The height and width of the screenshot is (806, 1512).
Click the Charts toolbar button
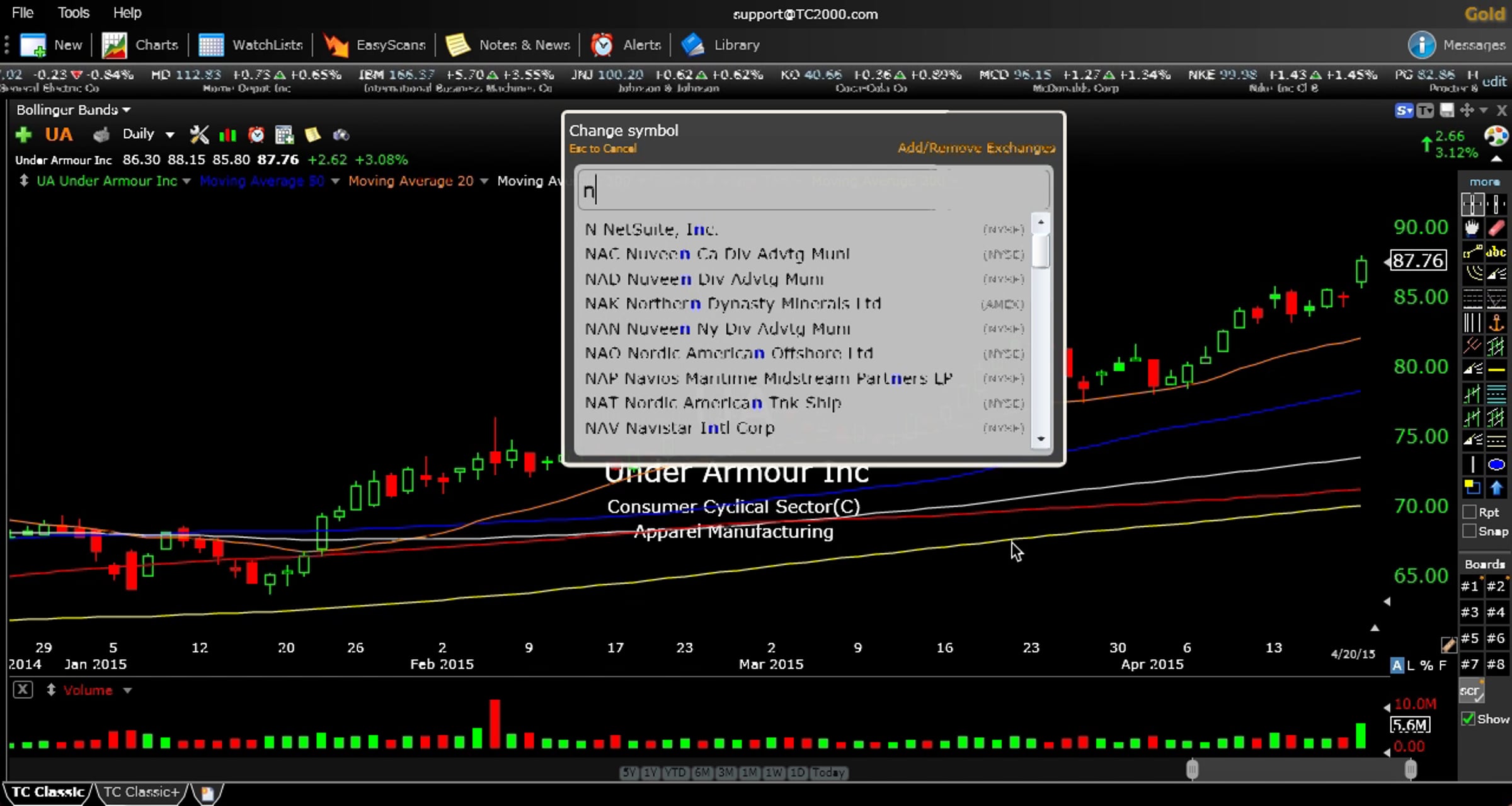(140, 45)
